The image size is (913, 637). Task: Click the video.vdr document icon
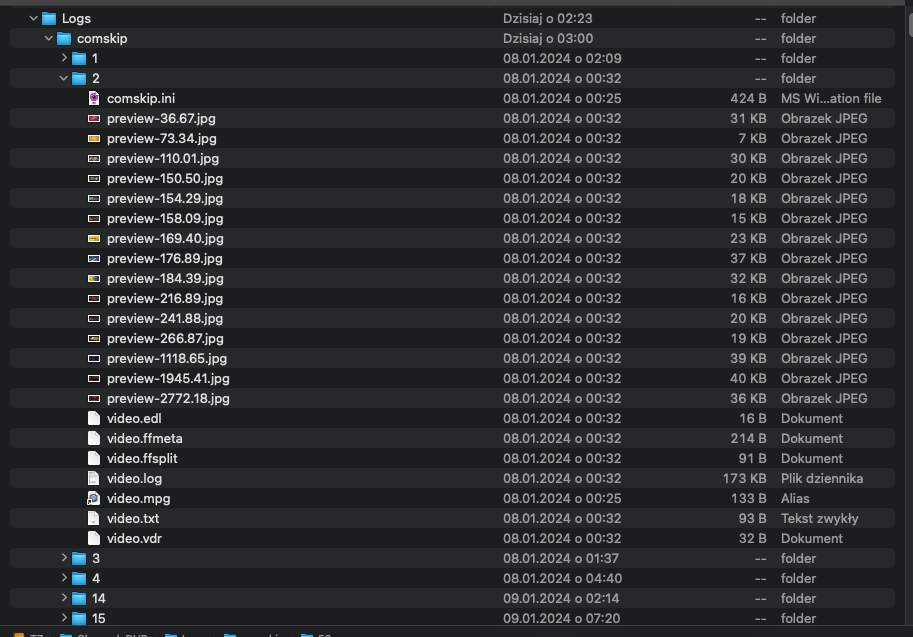[x=94, y=538]
